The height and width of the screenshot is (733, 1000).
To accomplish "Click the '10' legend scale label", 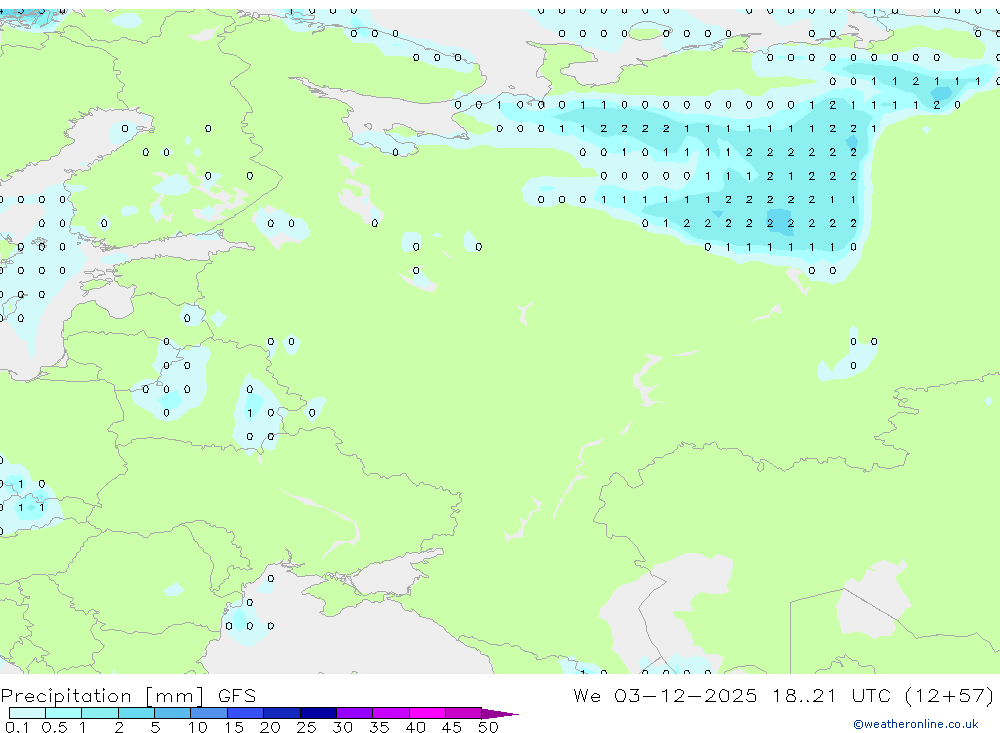I will coord(198,727).
